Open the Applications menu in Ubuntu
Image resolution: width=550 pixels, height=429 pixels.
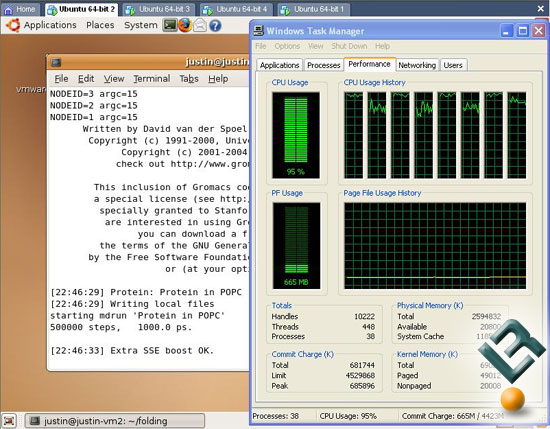pyautogui.click(x=50, y=25)
